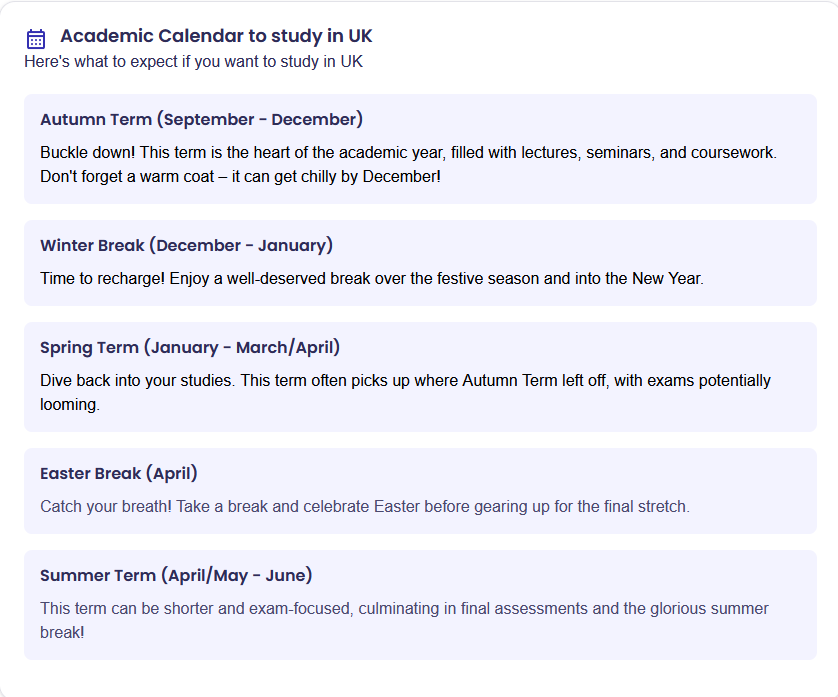Image resolution: width=838 pixels, height=697 pixels.
Task: Select the Summer Term (April/May - June) title
Action: (176, 576)
